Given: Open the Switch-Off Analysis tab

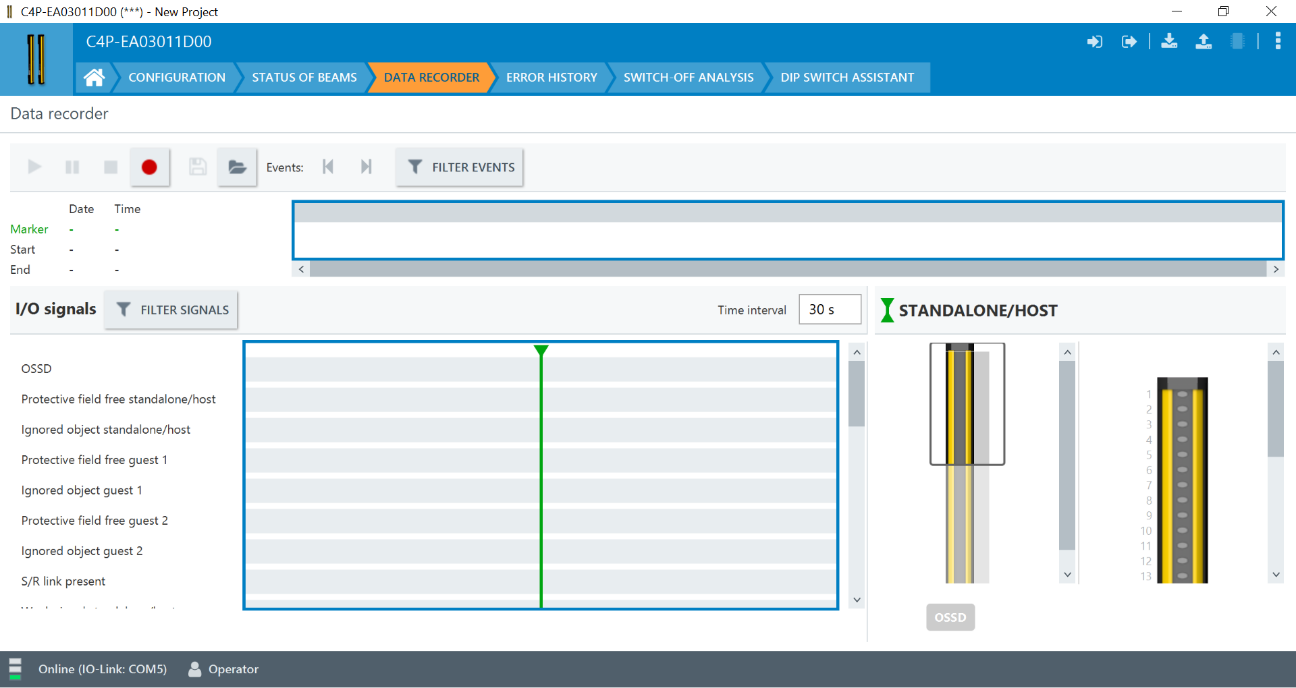Looking at the screenshot, I should [x=688, y=77].
